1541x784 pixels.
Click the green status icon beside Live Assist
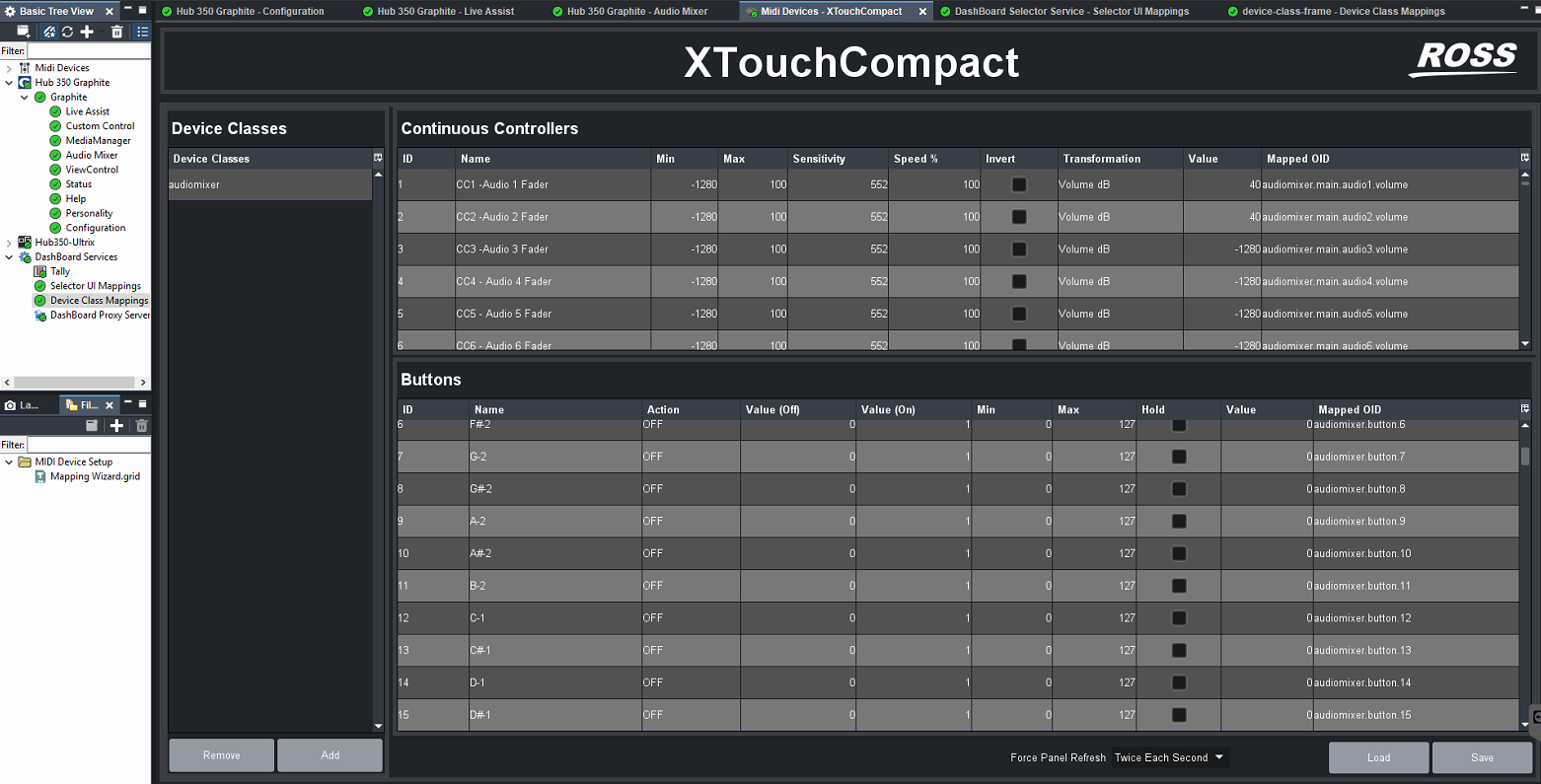pos(55,111)
